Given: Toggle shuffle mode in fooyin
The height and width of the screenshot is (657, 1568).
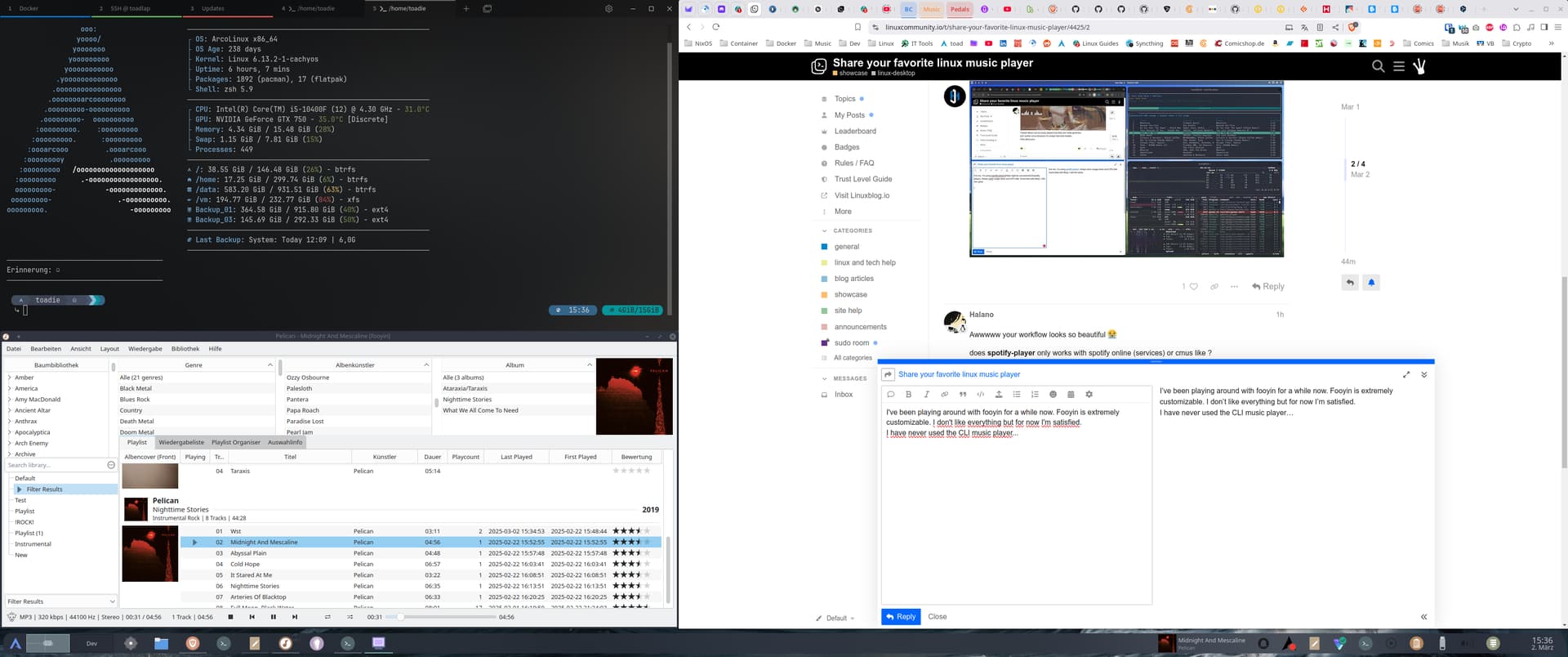Looking at the screenshot, I should (350, 617).
